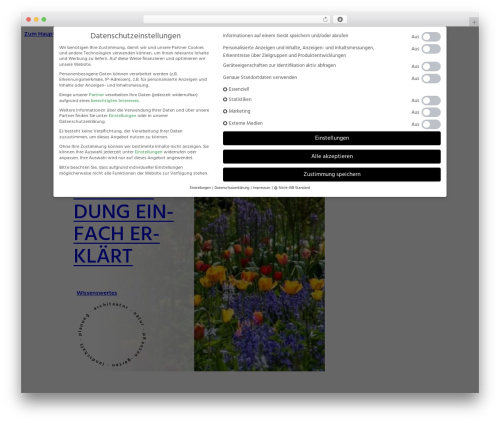Click the Marketing category label

(x=239, y=111)
